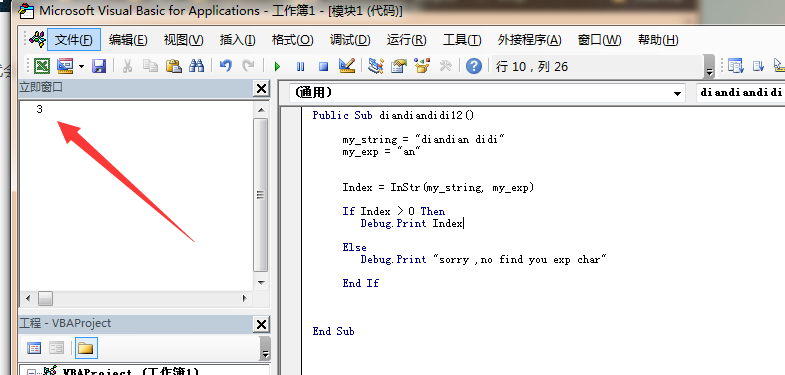Screen dimensions: 785x375
Task: Open the 编辑(E) menu
Action: tap(128, 40)
